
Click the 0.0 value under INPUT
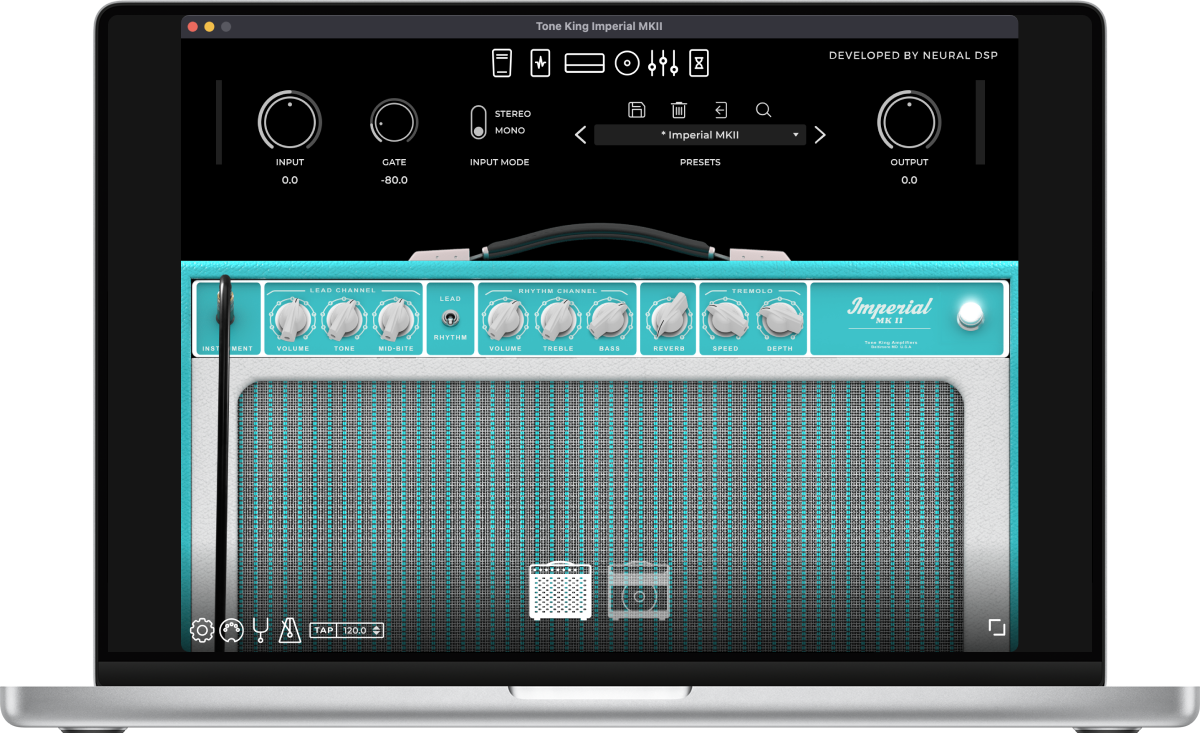click(290, 180)
